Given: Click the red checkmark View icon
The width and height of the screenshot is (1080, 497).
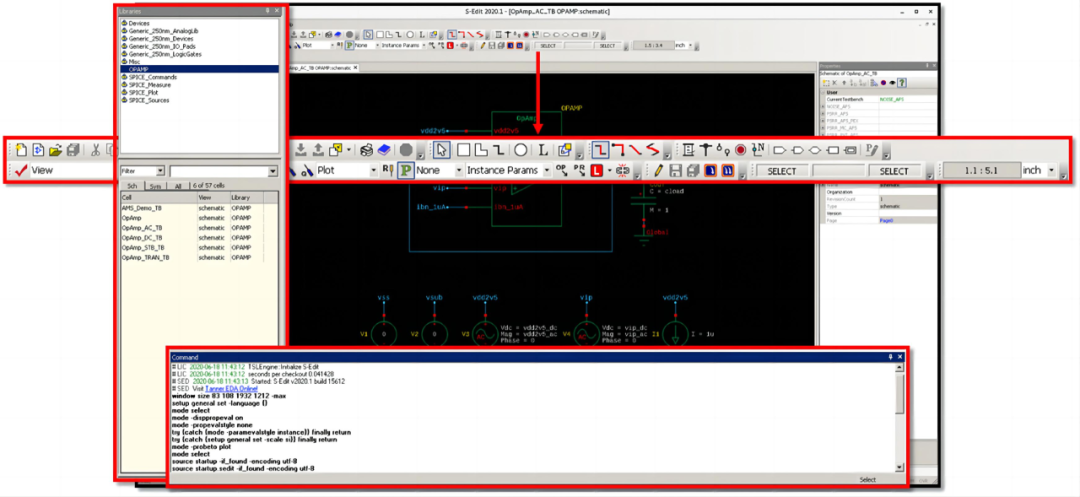Looking at the screenshot, I should coord(21,170).
